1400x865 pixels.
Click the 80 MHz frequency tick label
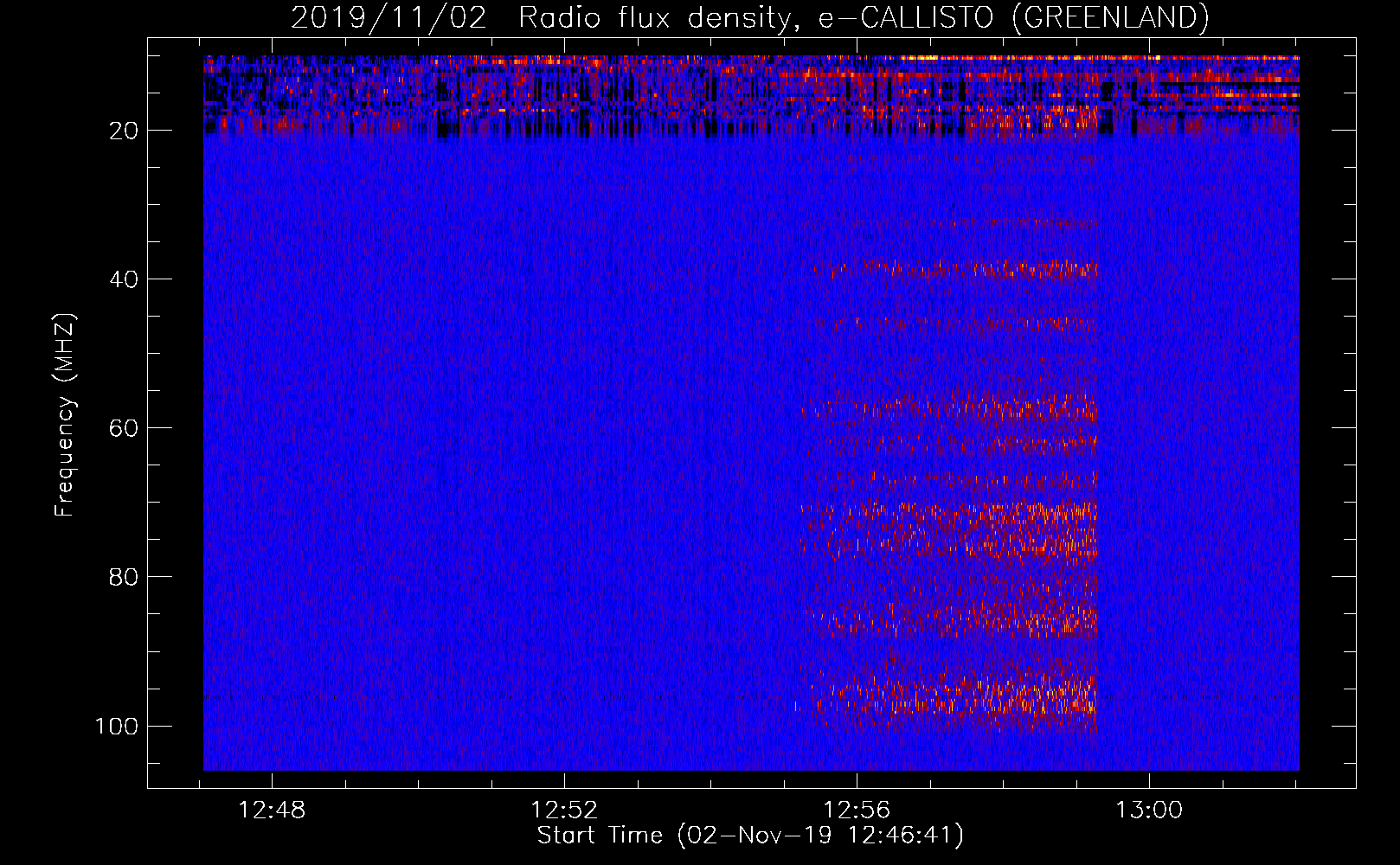click(x=124, y=577)
